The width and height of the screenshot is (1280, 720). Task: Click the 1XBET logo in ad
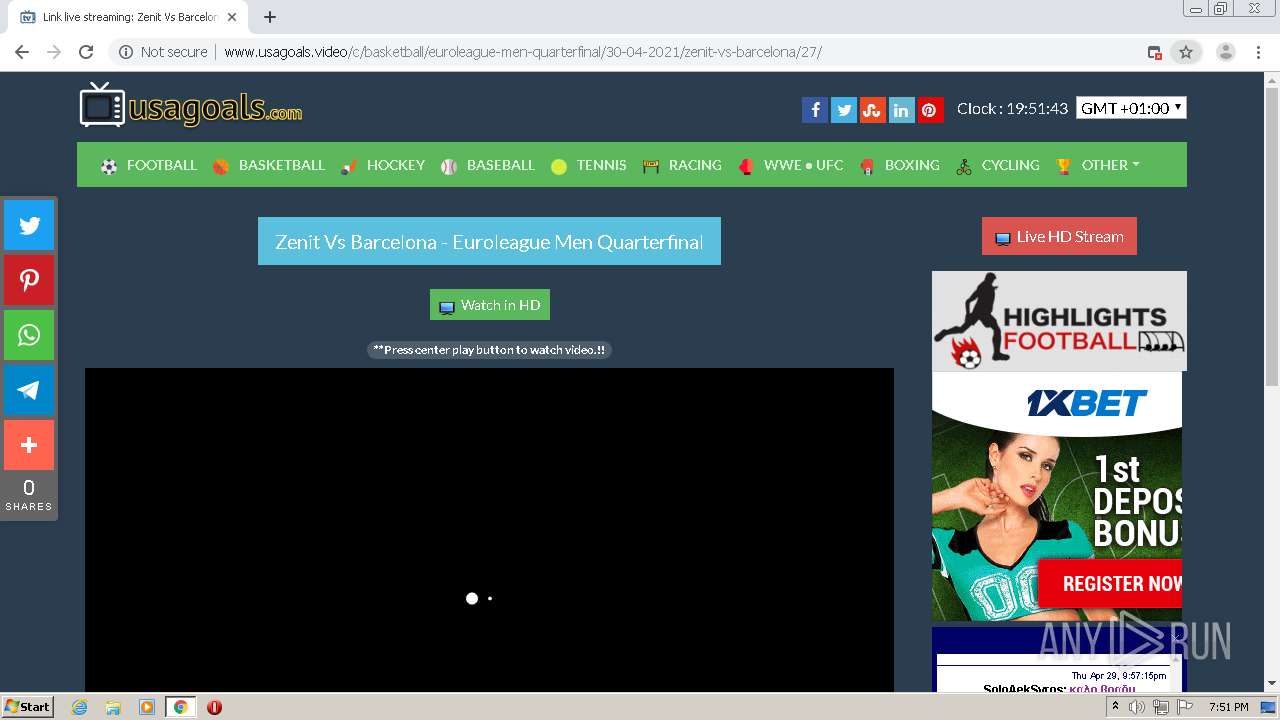click(1087, 403)
